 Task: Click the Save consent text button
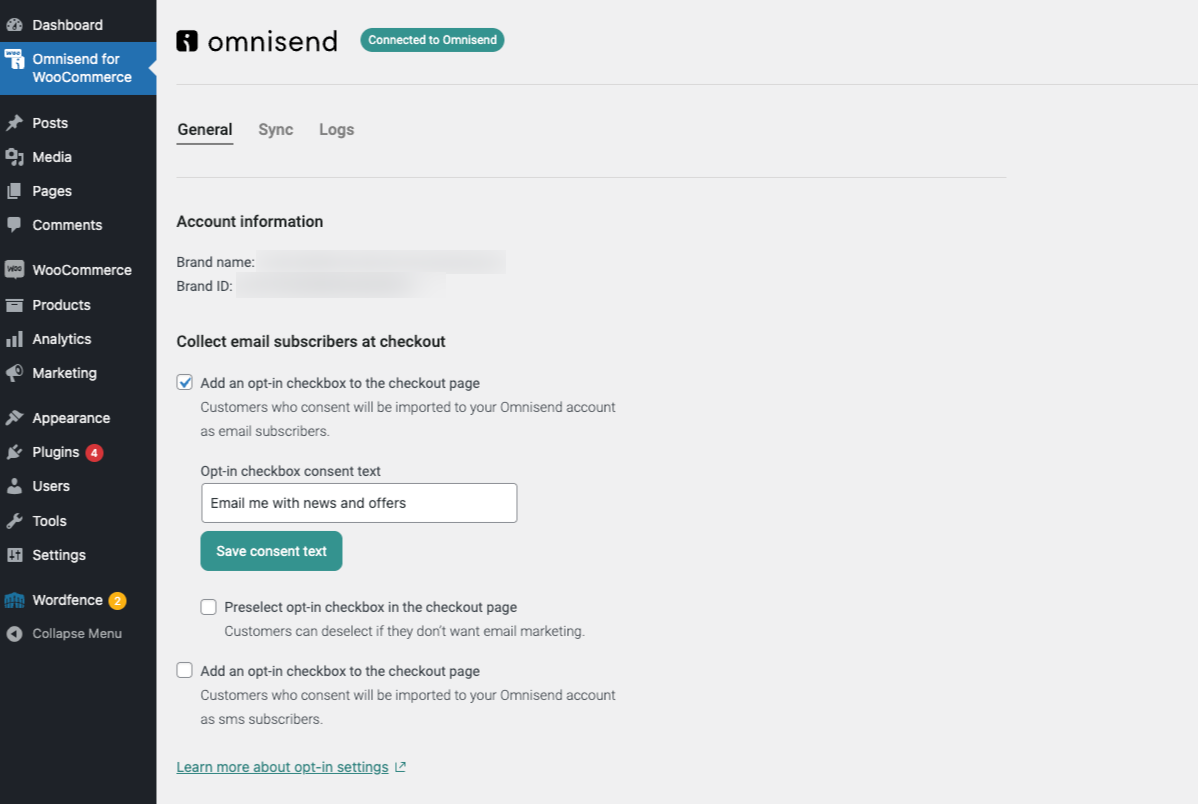tap(271, 551)
